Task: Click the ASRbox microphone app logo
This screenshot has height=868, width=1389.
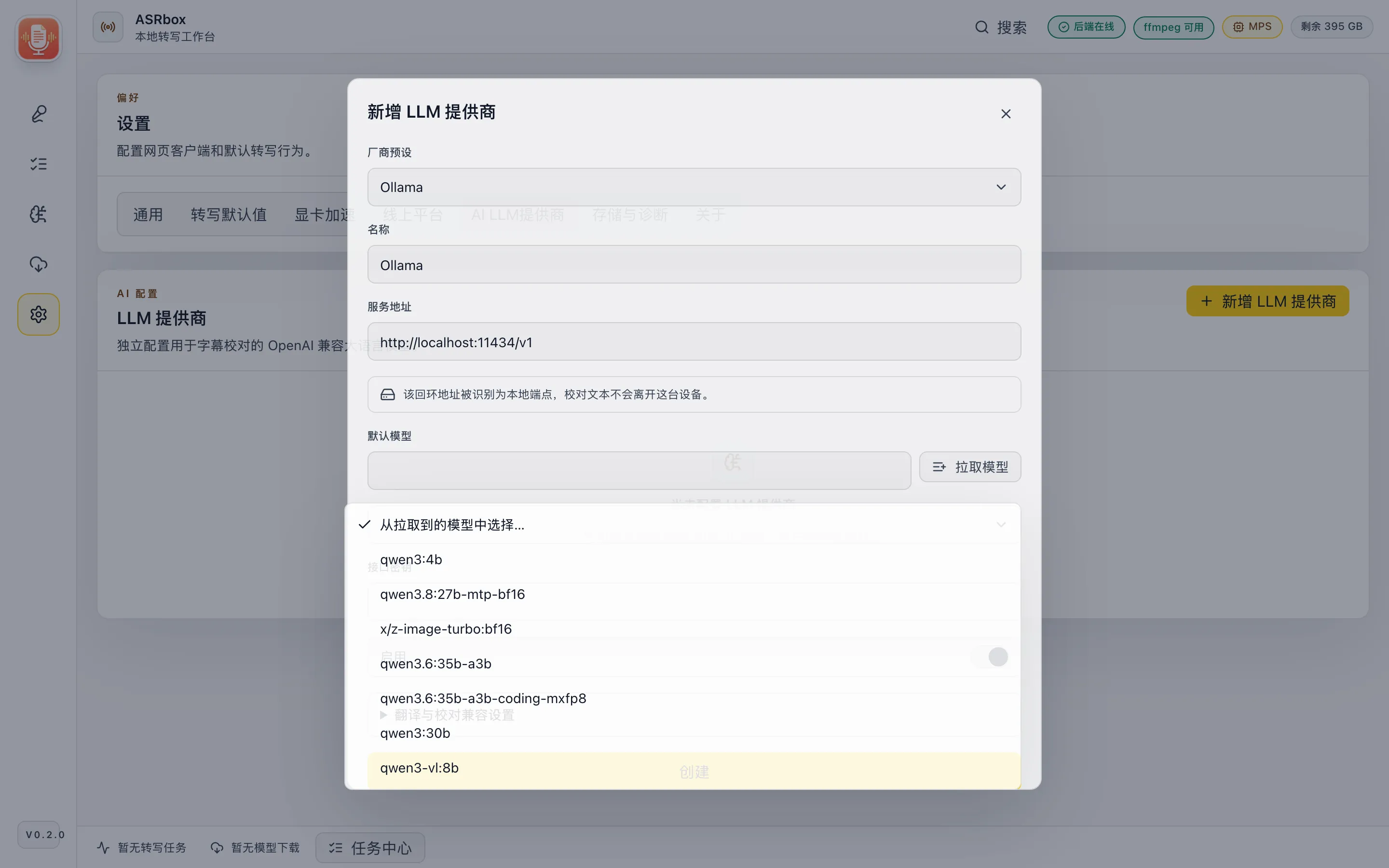Action: point(39,39)
